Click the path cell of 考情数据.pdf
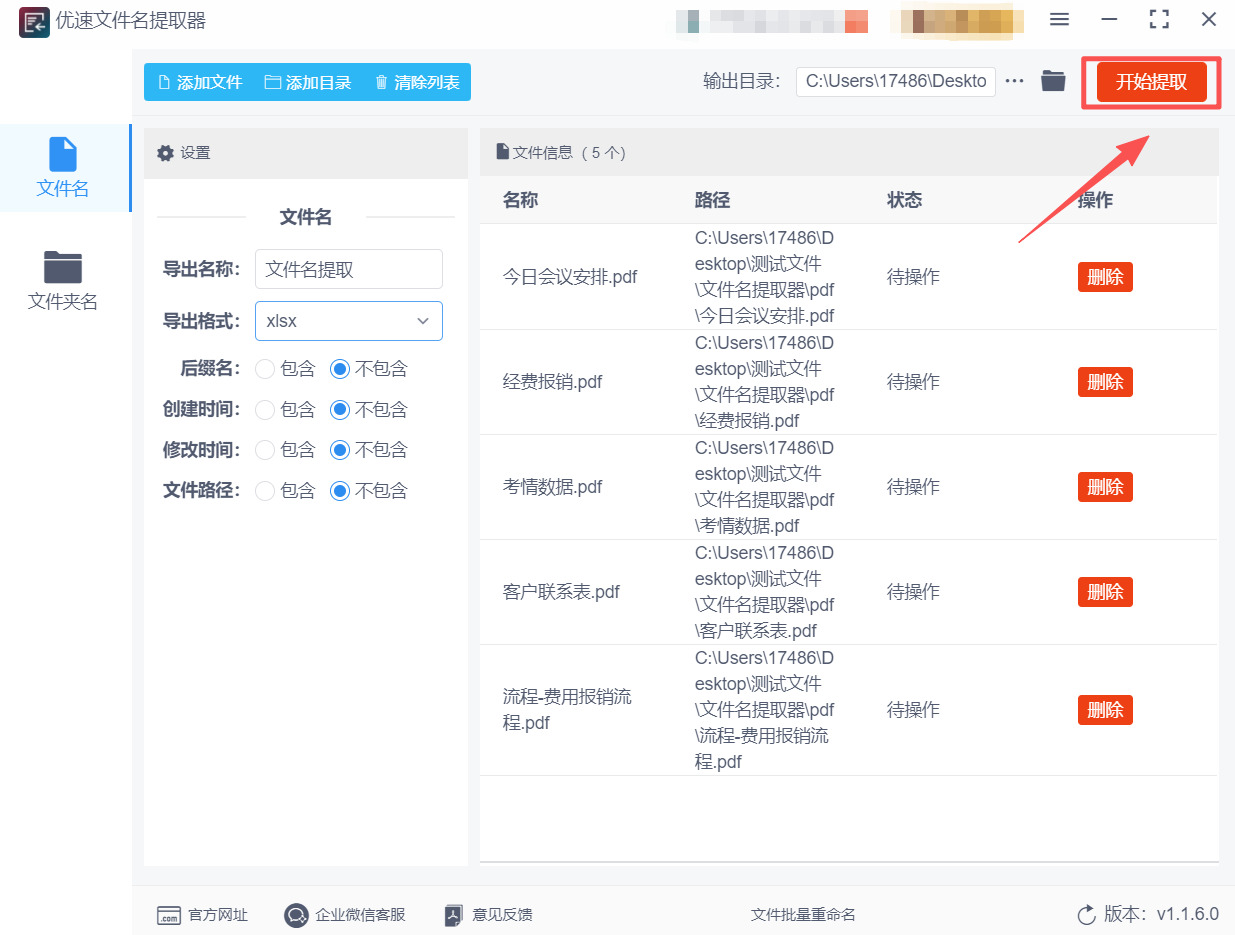Image resolution: width=1235 pixels, height=935 pixels. point(765,487)
